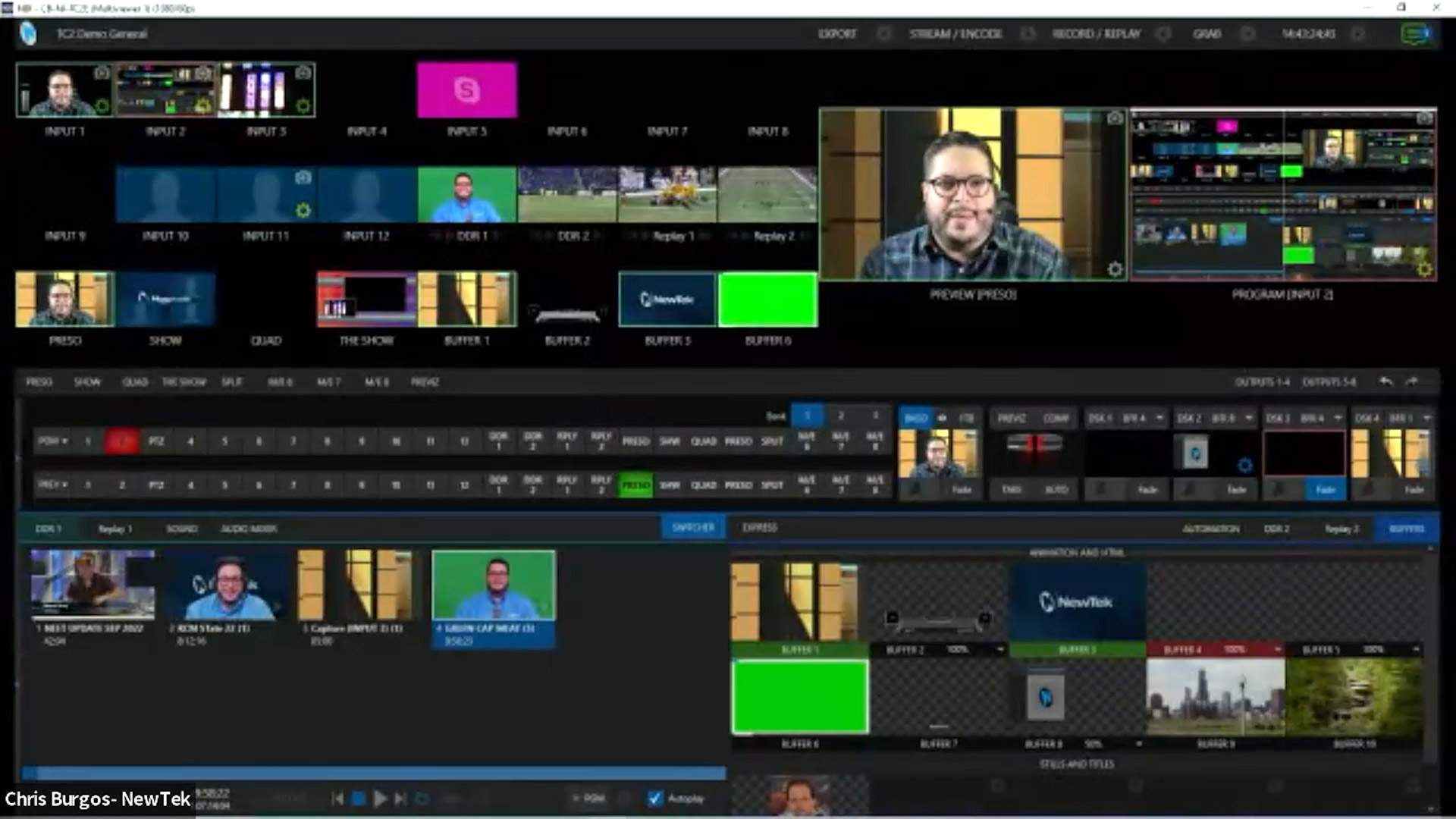This screenshot has height=819, width=1456.
Task: Open the settings gear on INPUT 2 monitor
Action: pyautogui.click(x=202, y=106)
